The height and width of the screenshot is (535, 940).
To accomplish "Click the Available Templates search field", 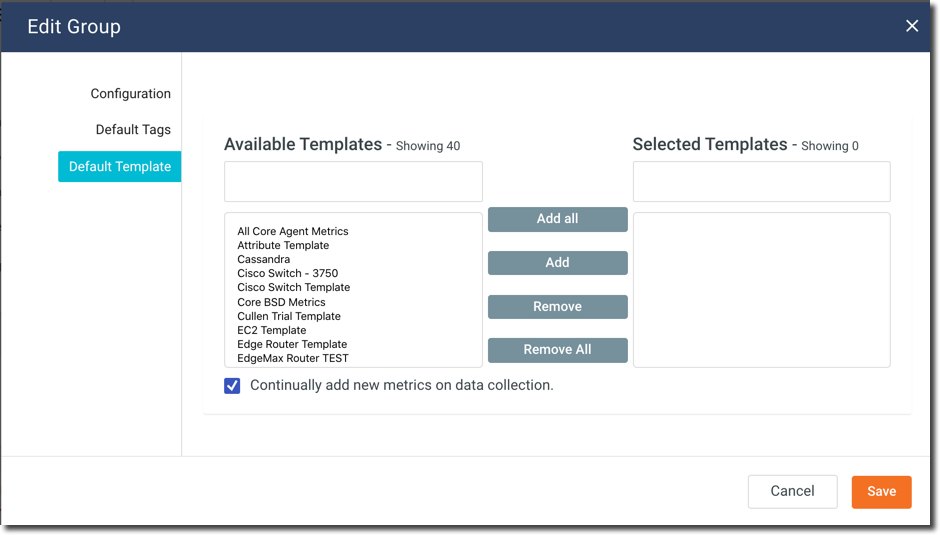I will 353,182.
